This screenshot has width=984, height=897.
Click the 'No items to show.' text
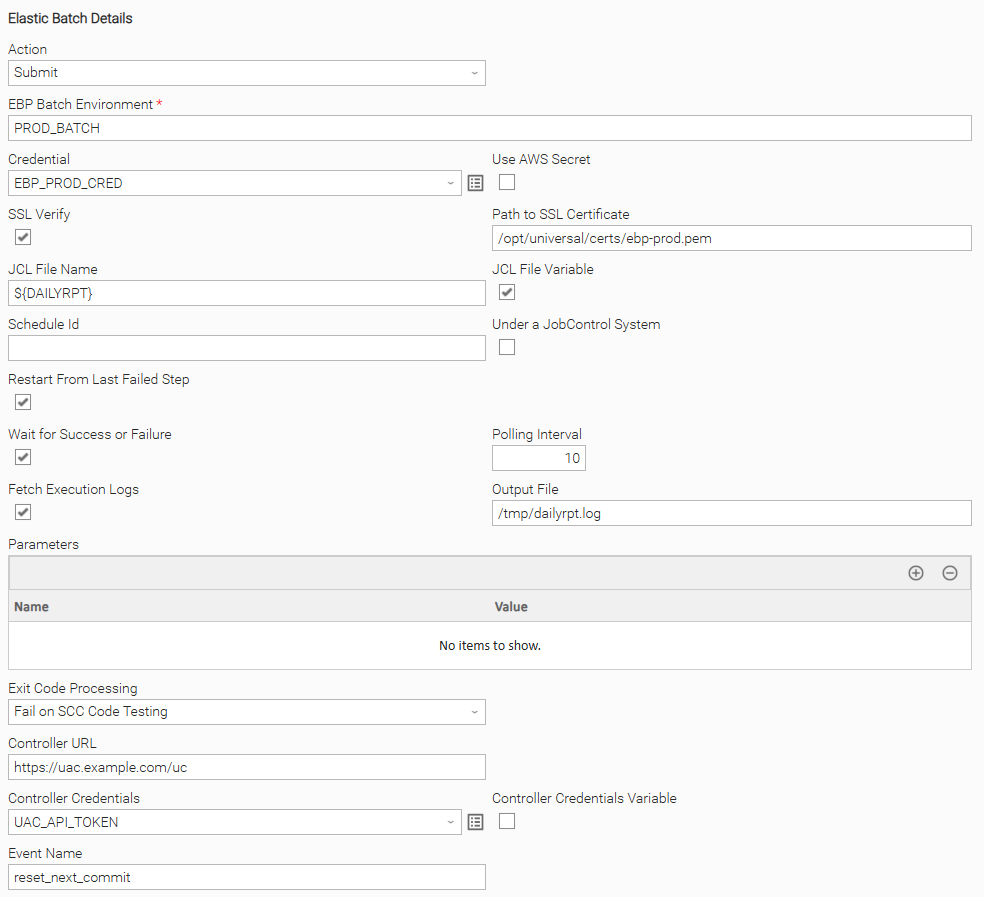489,645
